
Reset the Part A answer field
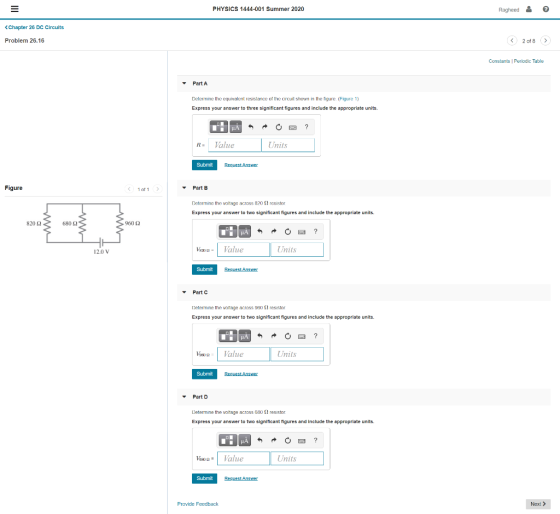[x=279, y=127]
